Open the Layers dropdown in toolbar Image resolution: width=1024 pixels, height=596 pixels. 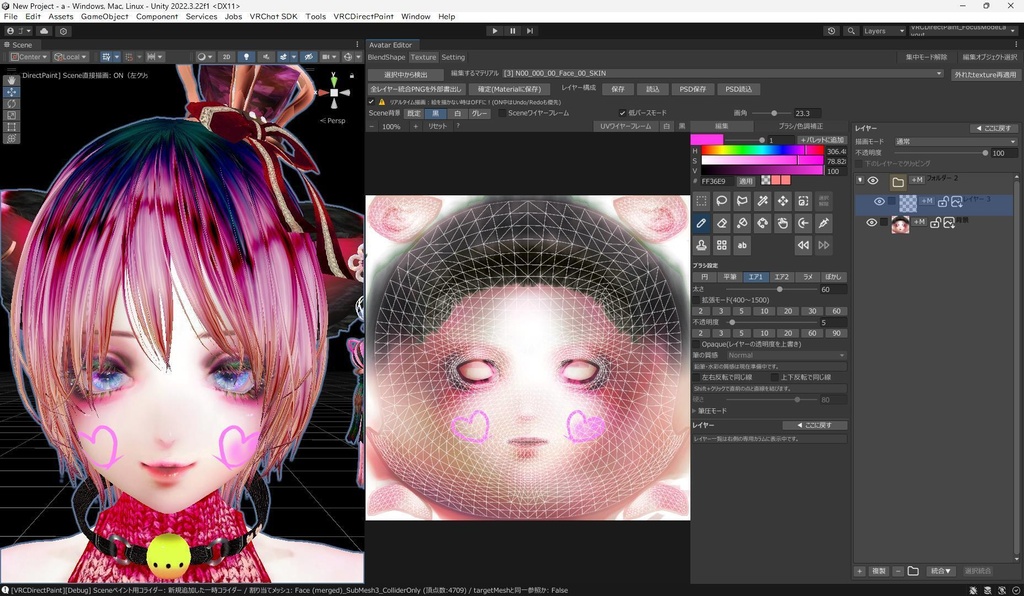pos(884,31)
